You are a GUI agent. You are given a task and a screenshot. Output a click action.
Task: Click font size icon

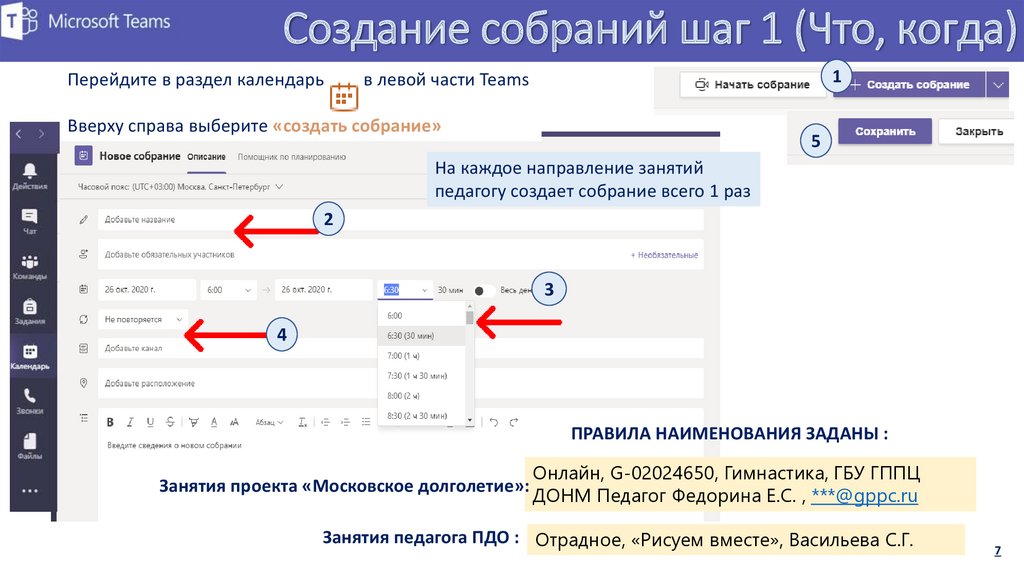pos(234,423)
